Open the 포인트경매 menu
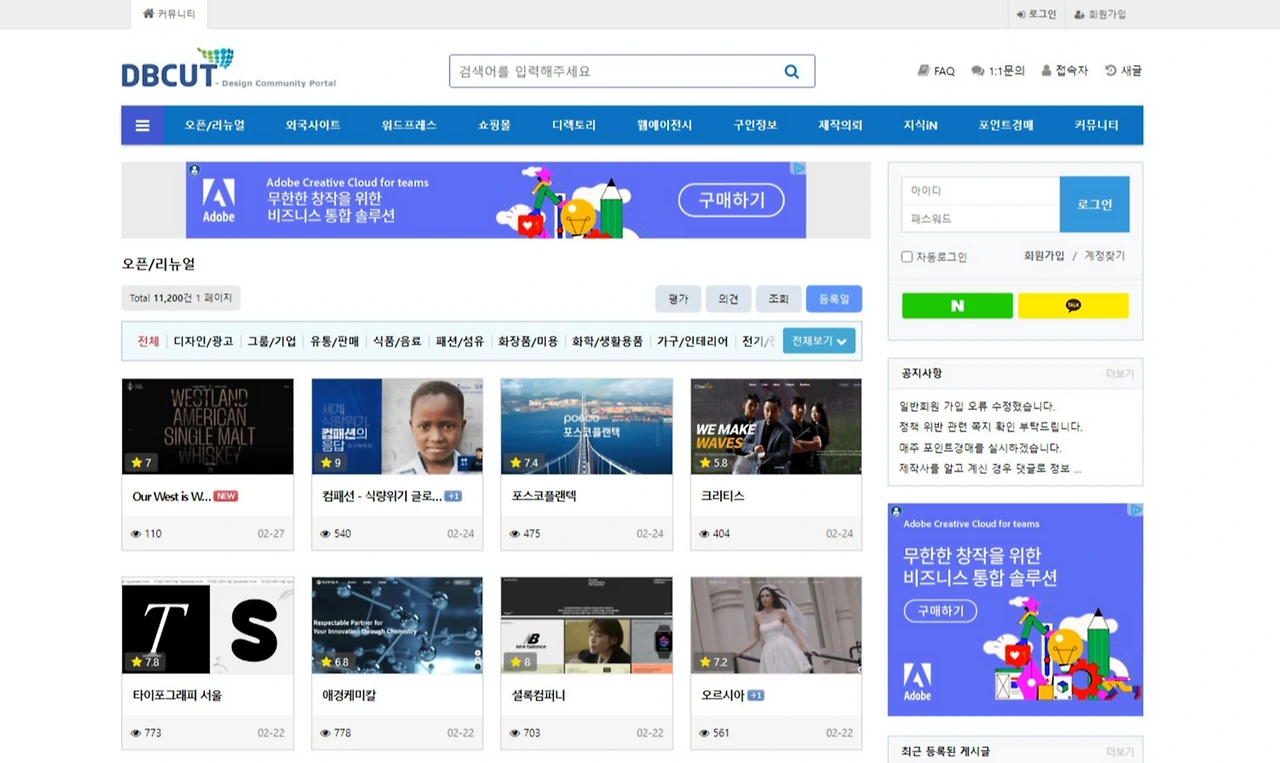Screen dimensions: 1280x763 click(x=1005, y=126)
